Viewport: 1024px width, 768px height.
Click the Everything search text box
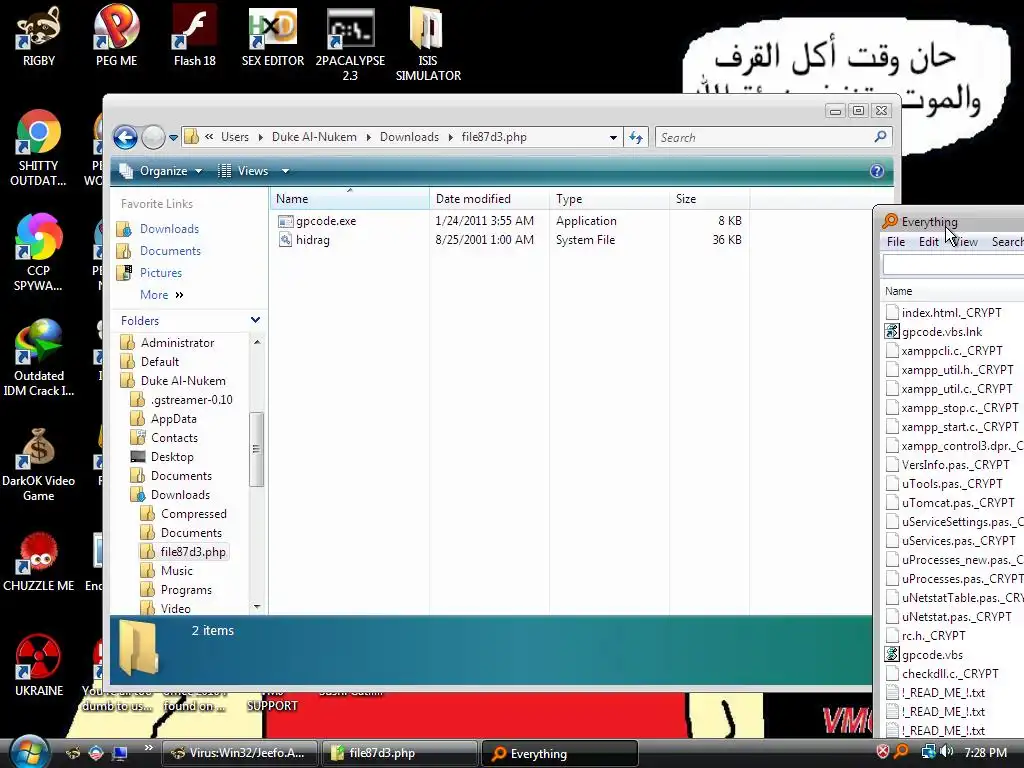[953, 265]
